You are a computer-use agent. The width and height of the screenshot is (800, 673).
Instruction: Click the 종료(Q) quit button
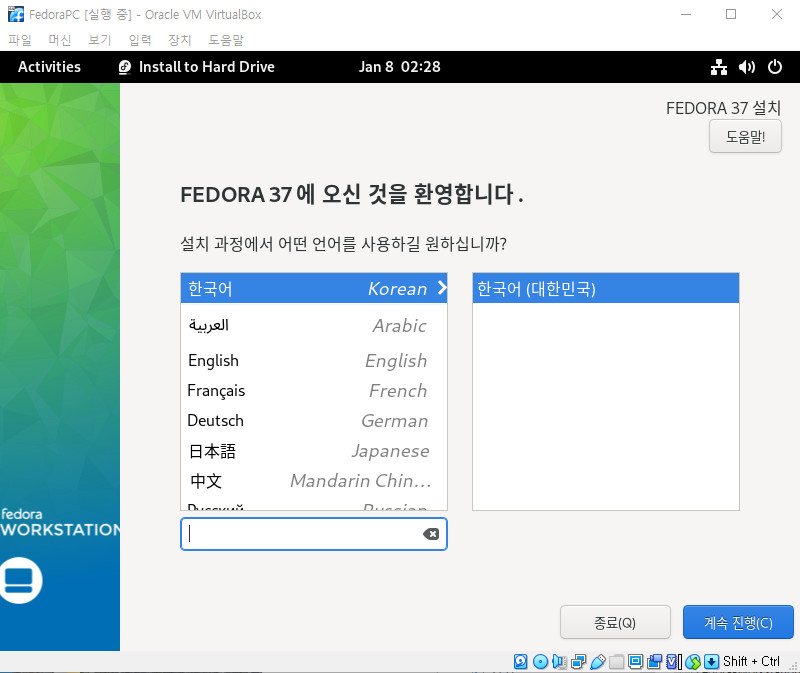[x=615, y=622]
